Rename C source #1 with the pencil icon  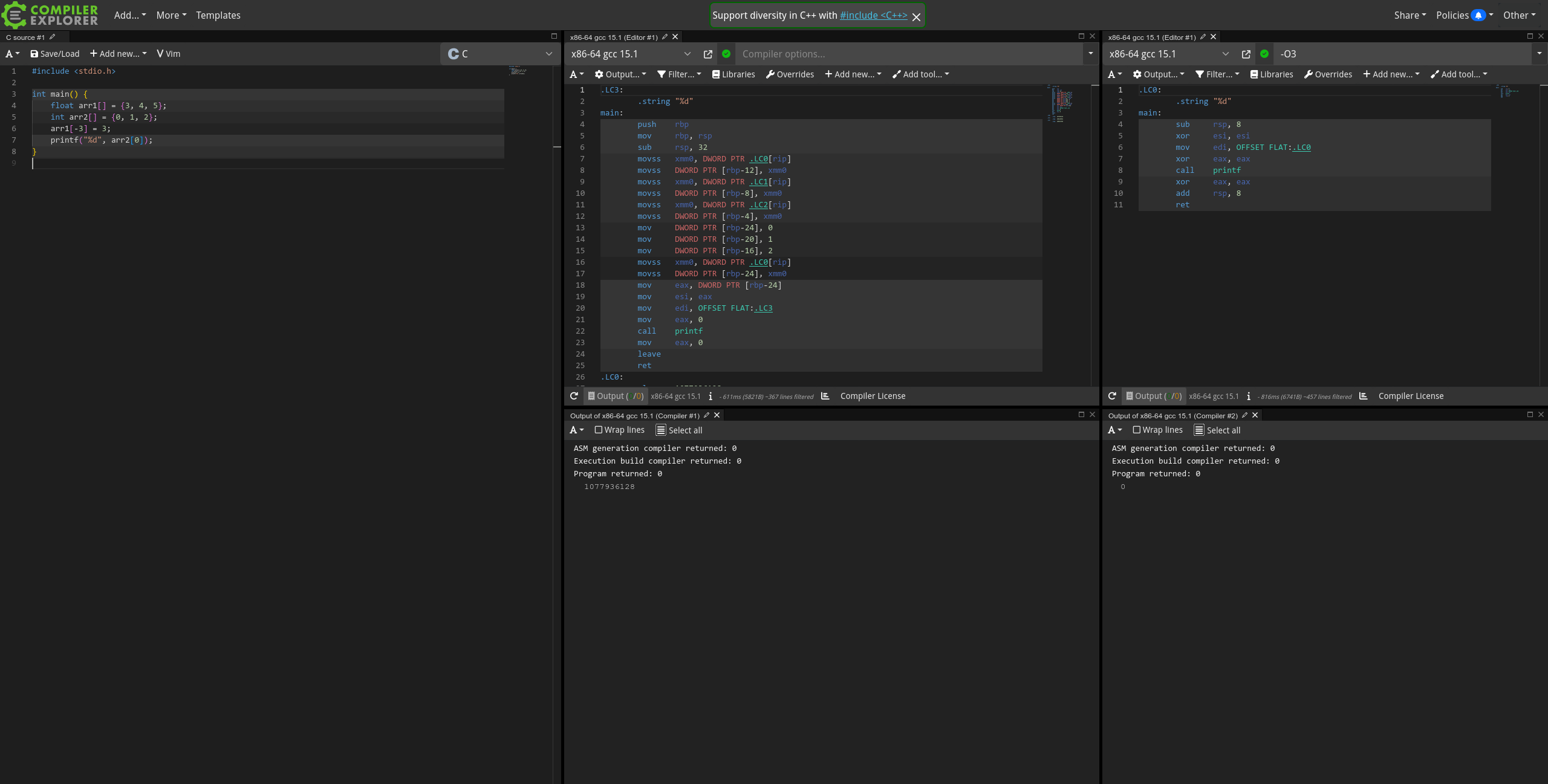coord(53,37)
